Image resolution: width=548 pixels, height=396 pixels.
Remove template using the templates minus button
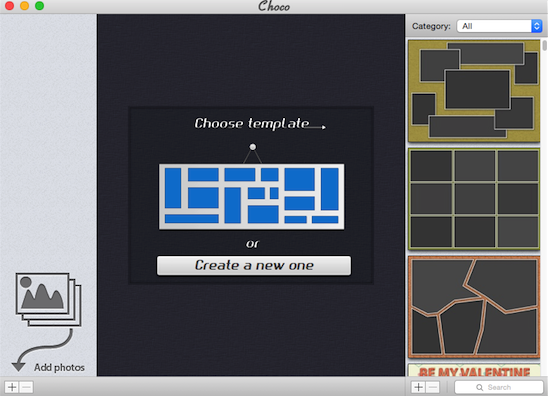pyautogui.click(x=433, y=387)
